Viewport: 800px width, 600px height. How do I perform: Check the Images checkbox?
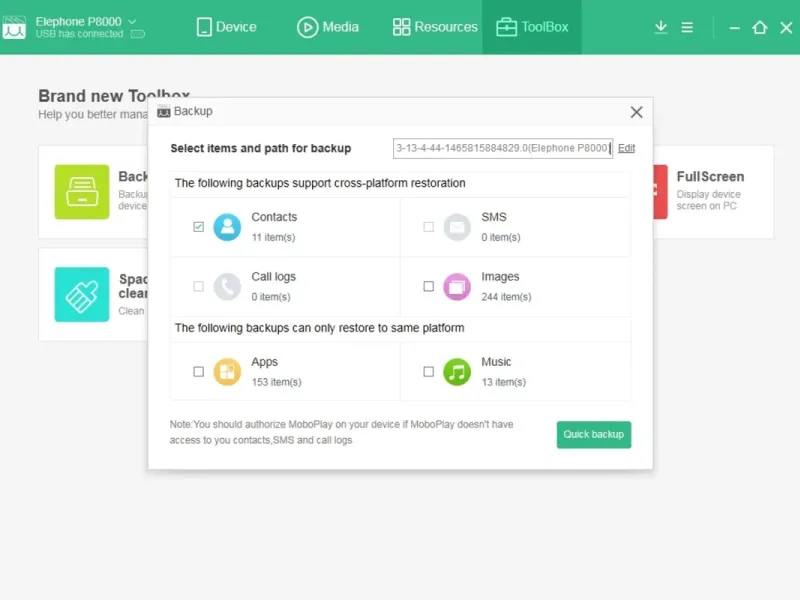point(429,286)
